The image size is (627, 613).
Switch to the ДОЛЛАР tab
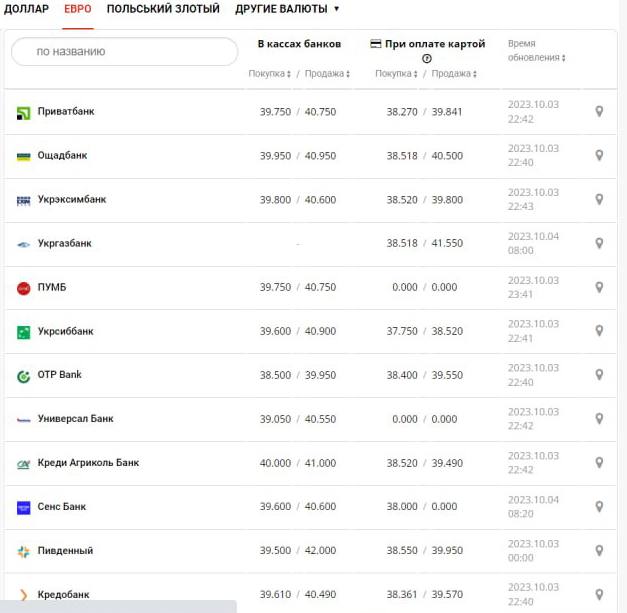point(26,9)
